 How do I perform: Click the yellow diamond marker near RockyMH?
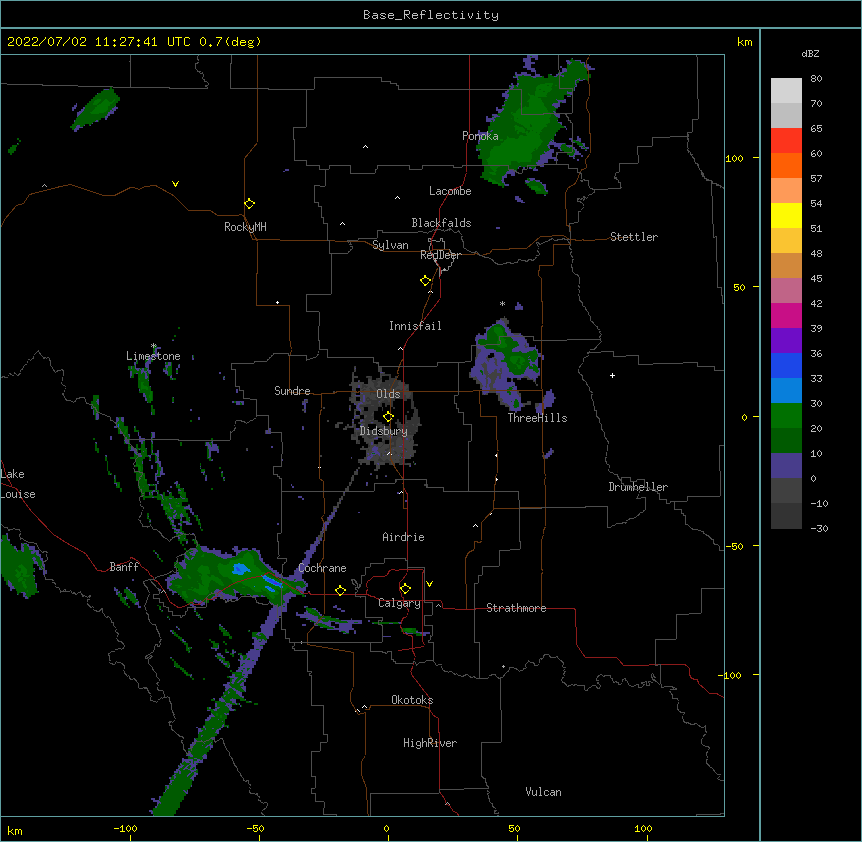coord(250,204)
